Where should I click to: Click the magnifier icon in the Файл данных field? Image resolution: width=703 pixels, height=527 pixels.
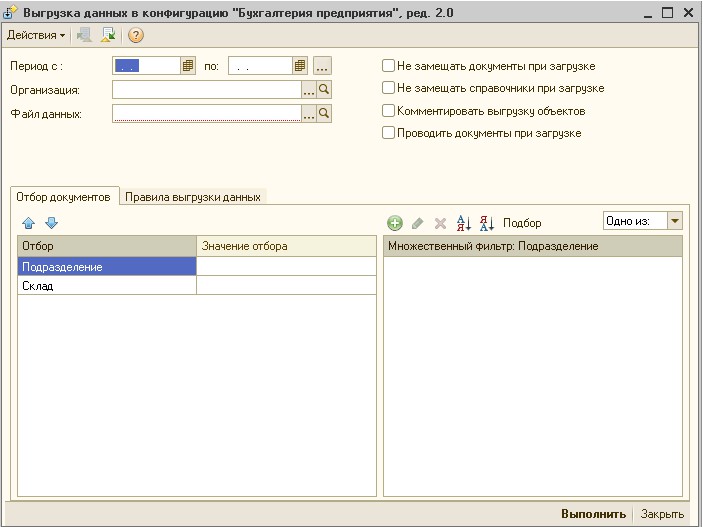tap(324, 113)
